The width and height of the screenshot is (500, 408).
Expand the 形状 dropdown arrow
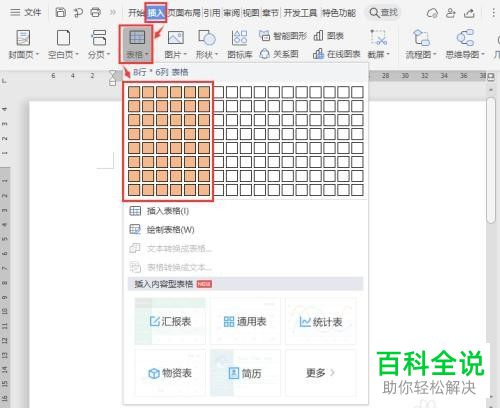coord(216,54)
